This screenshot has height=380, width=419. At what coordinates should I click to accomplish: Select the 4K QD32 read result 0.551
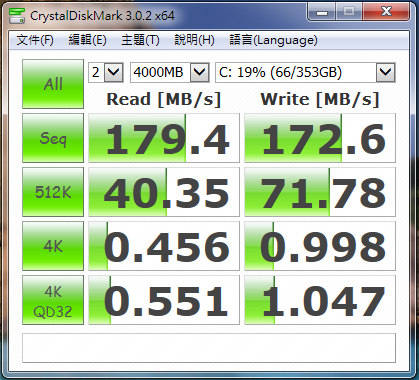tap(164, 300)
